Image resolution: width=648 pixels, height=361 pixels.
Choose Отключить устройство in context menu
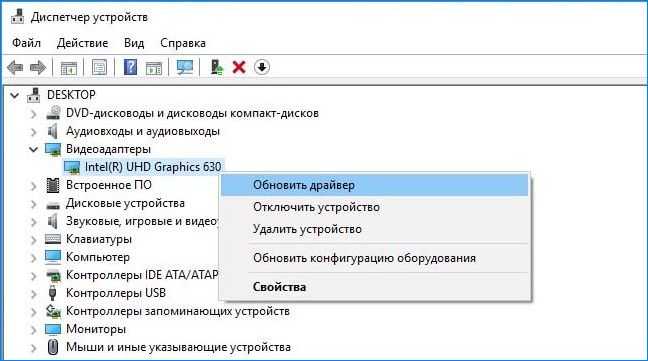click(x=375, y=207)
